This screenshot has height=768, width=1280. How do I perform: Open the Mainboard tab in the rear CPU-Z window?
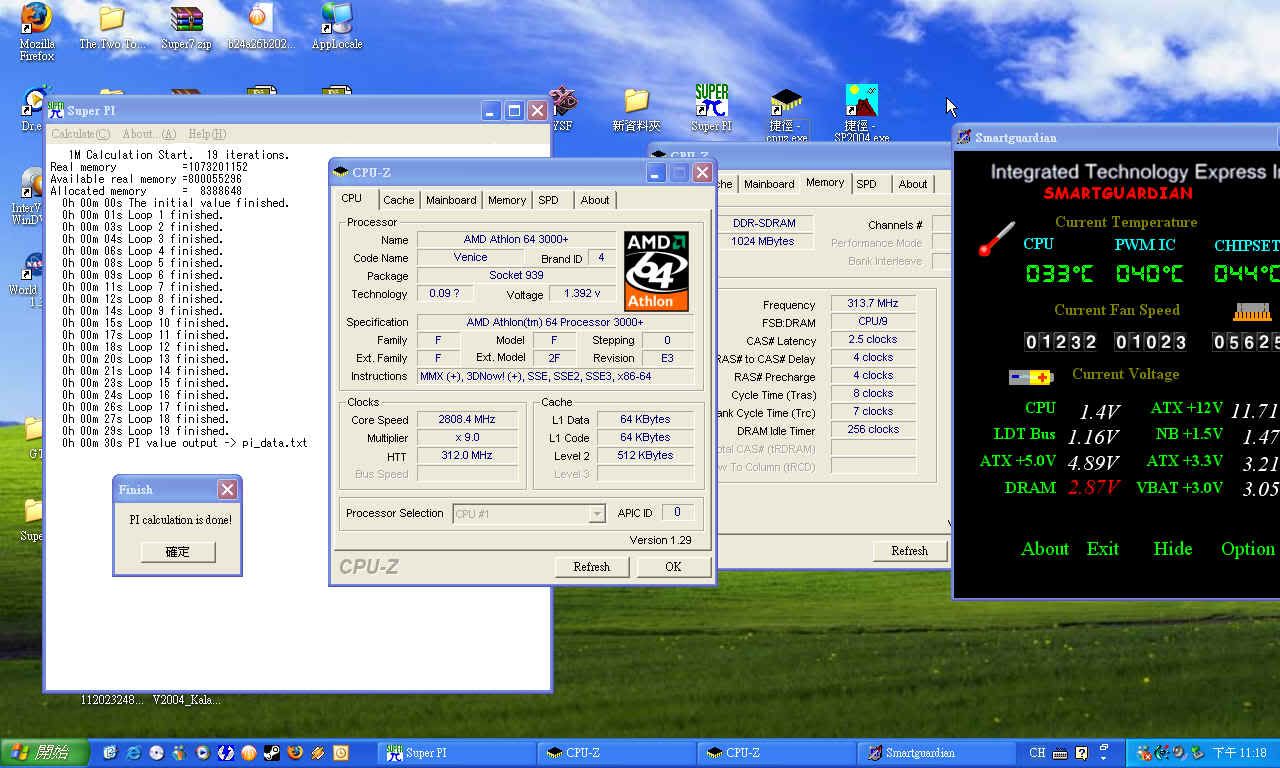769,184
